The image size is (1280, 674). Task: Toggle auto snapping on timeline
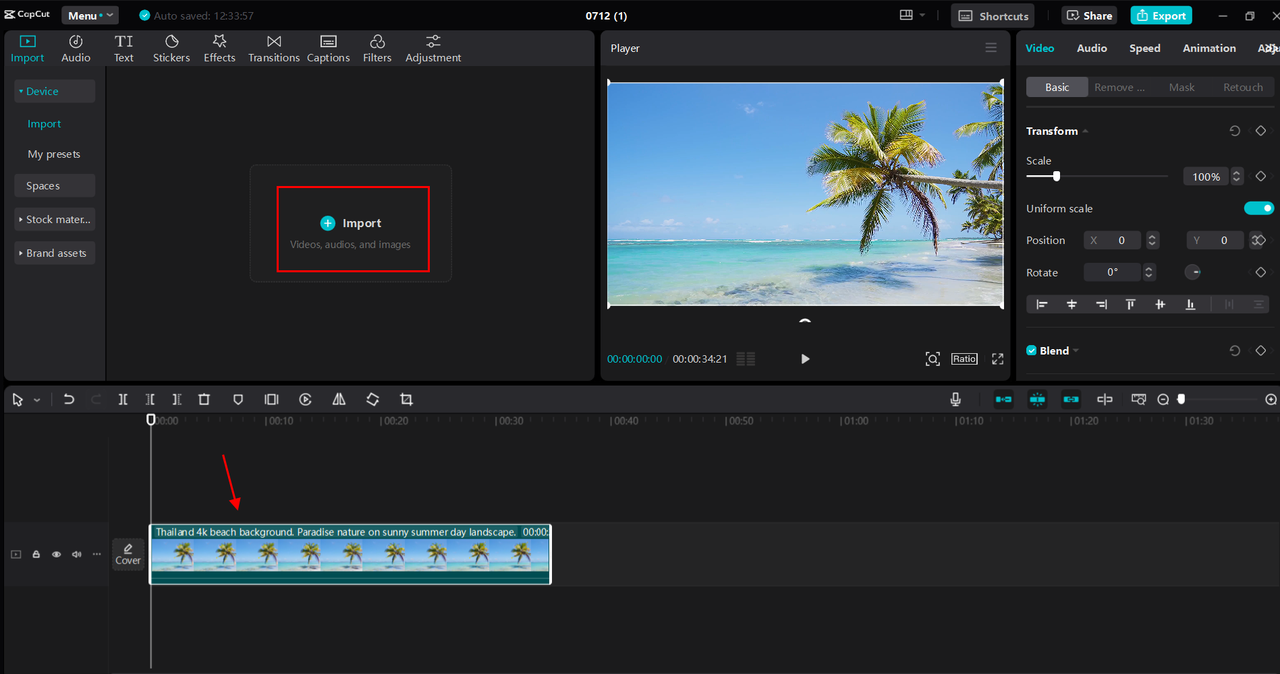(x=1037, y=399)
